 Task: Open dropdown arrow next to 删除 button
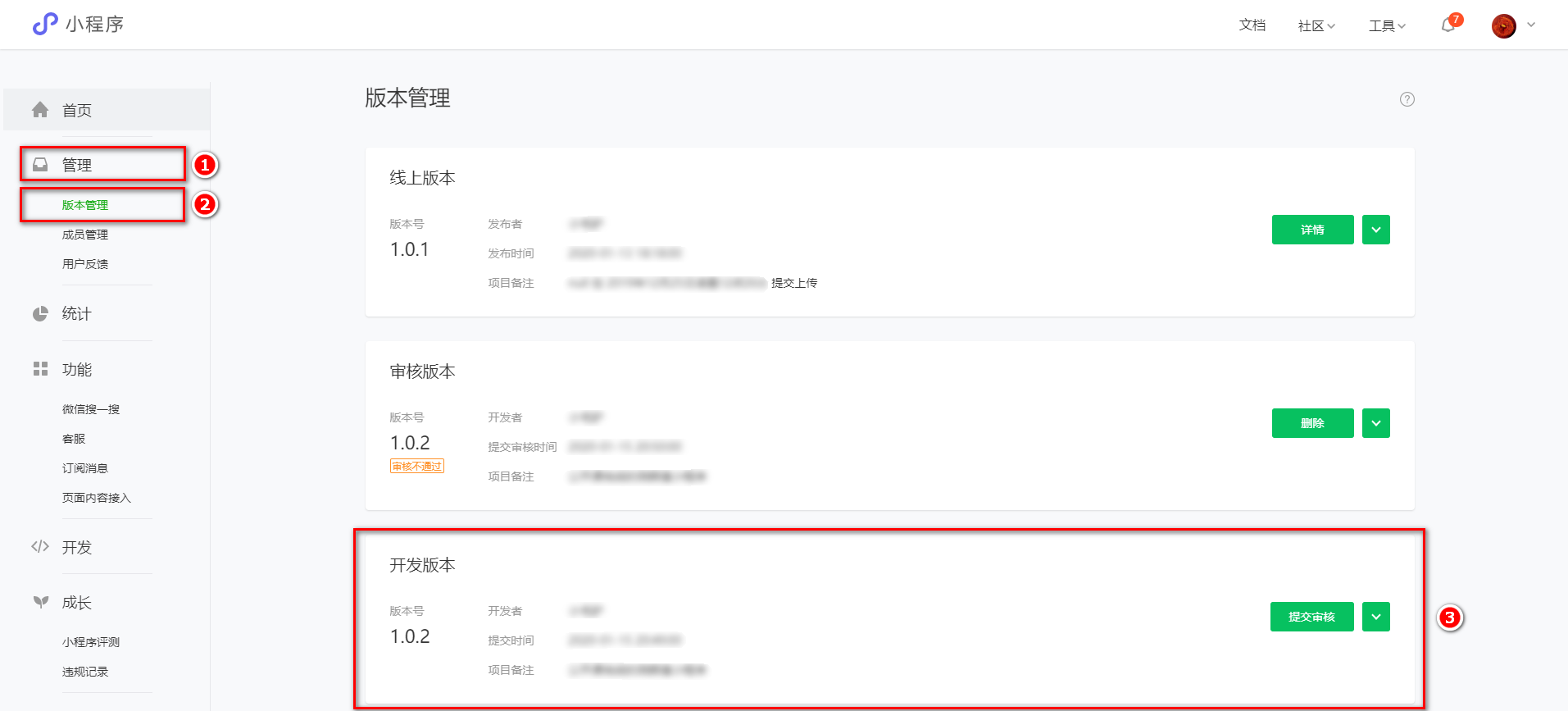point(1375,423)
